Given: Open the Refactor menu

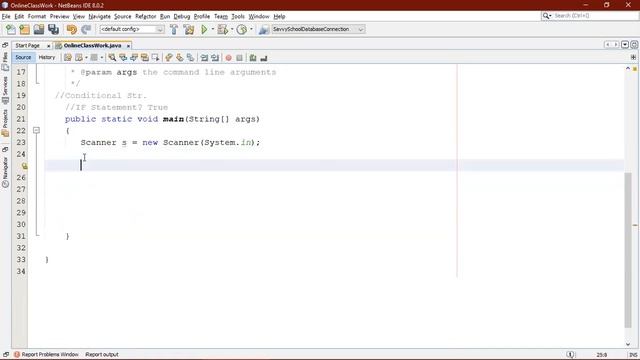Looking at the screenshot, I should point(146,16).
